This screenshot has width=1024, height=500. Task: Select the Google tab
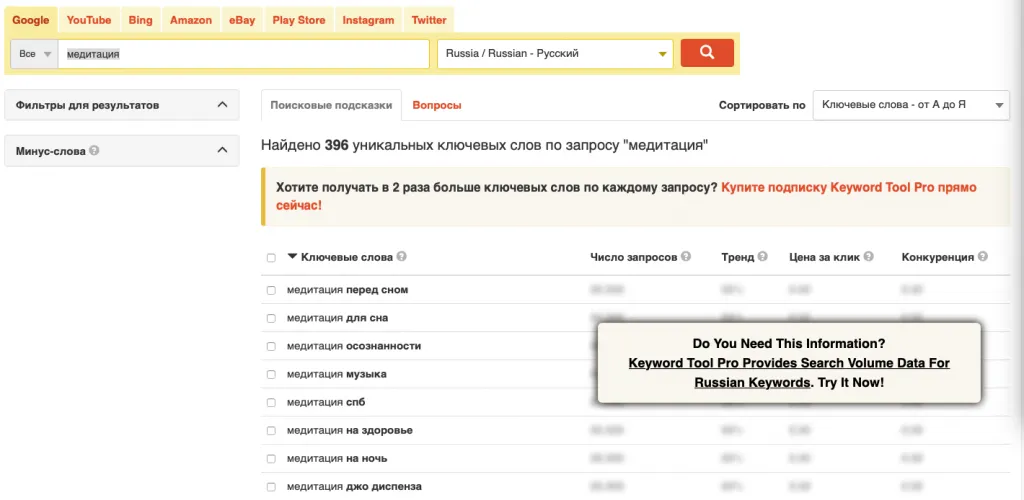point(31,20)
